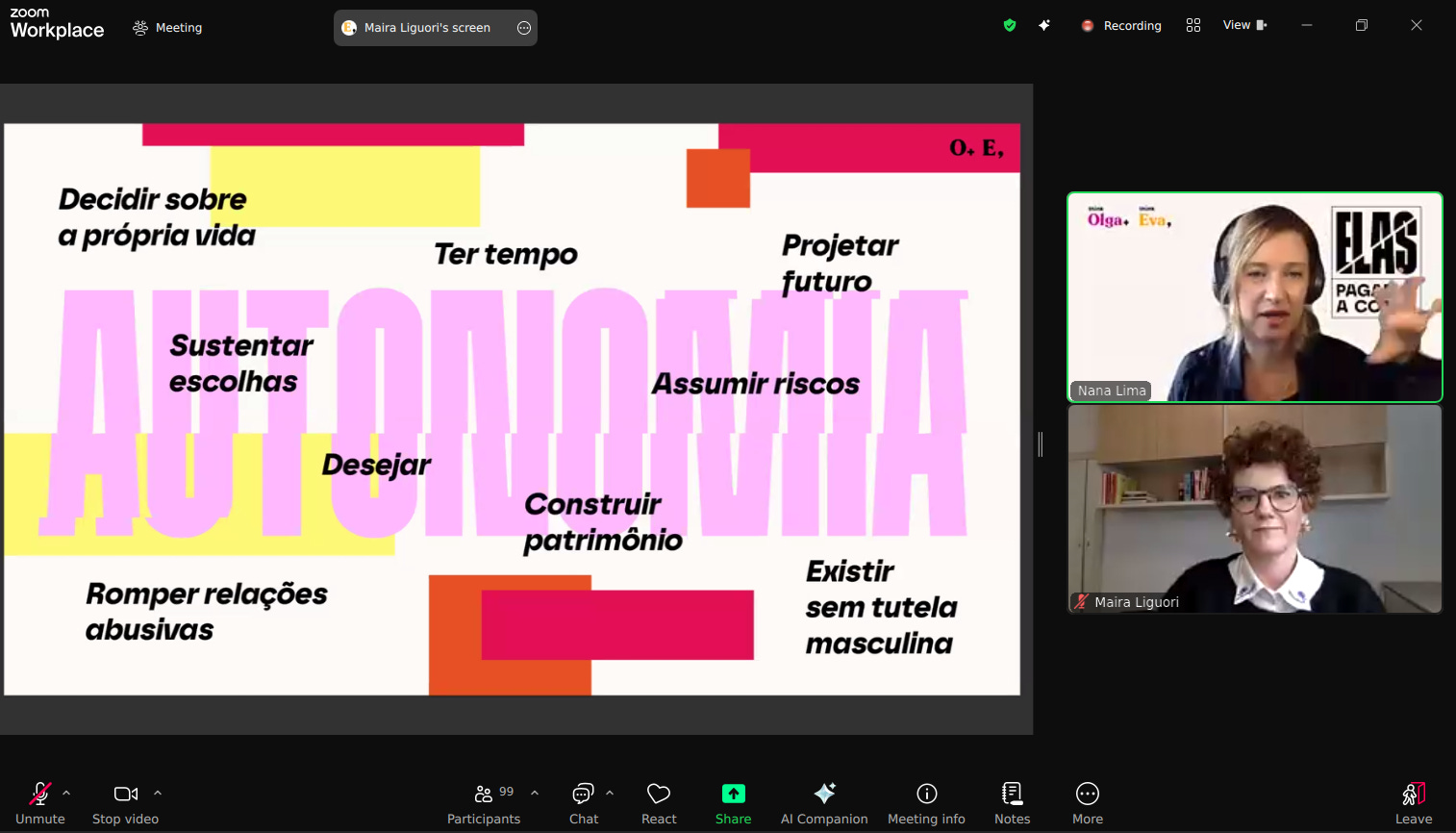1456x833 pixels.
Task: Click the shared slide showing AUTONOMIA
Action: [x=513, y=409]
